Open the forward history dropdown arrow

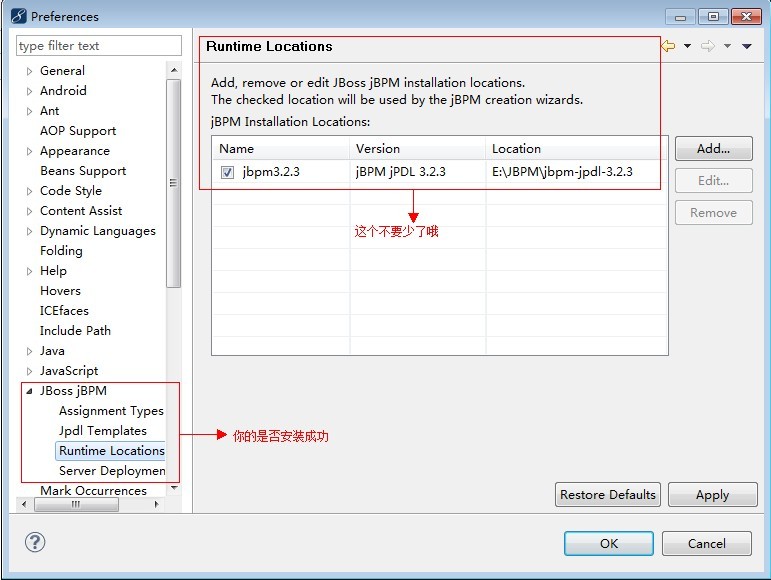pyautogui.click(x=727, y=46)
